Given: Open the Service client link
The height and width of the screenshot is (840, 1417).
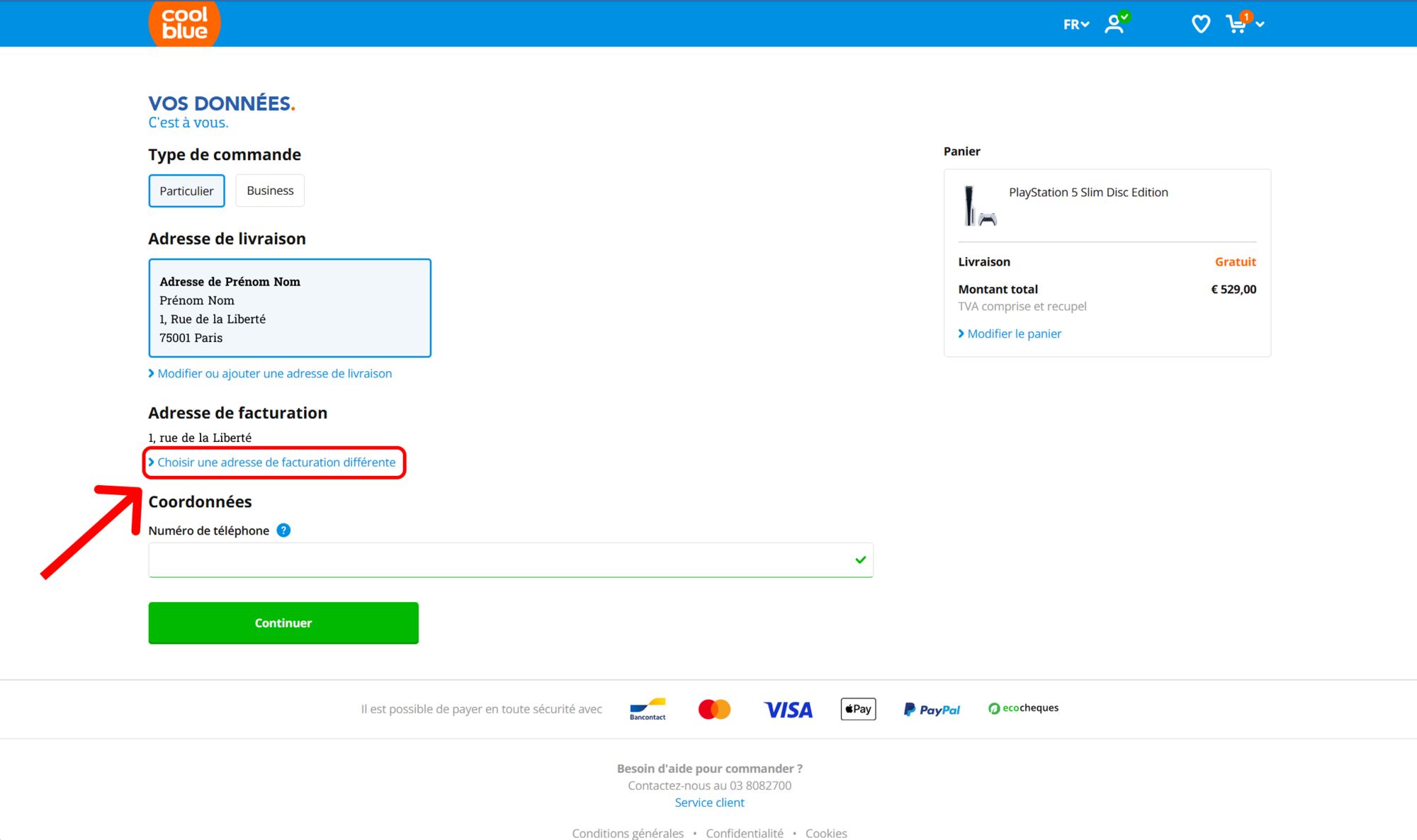Looking at the screenshot, I should tap(709, 802).
